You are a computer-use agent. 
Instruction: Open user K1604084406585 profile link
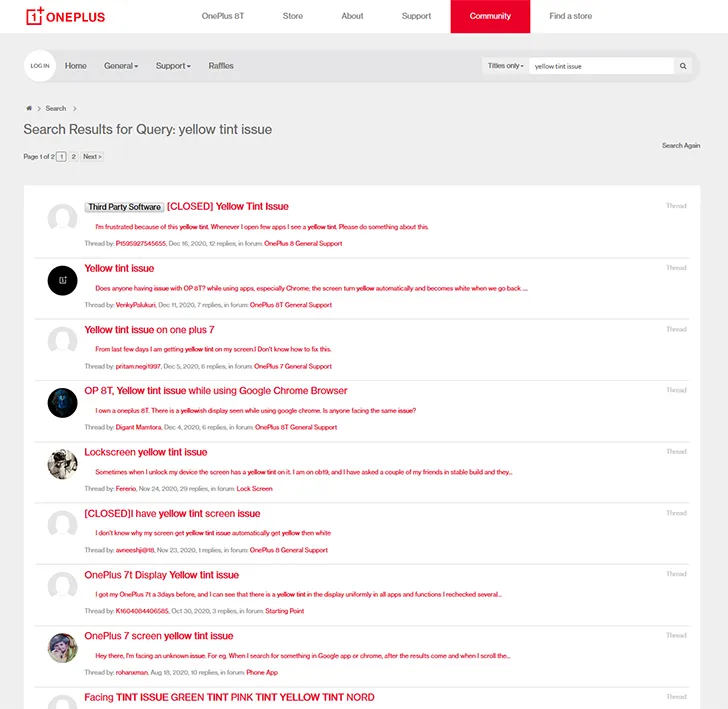click(142, 611)
